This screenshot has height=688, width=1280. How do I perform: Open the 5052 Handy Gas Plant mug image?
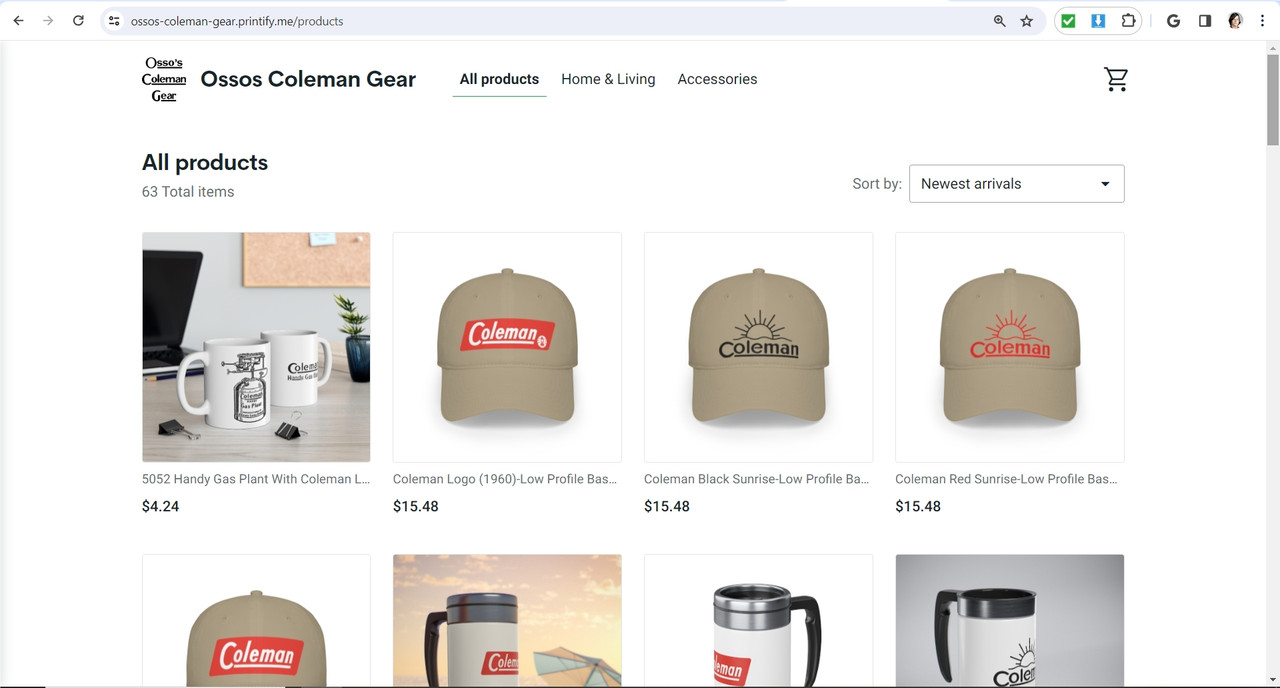(256, 347)
